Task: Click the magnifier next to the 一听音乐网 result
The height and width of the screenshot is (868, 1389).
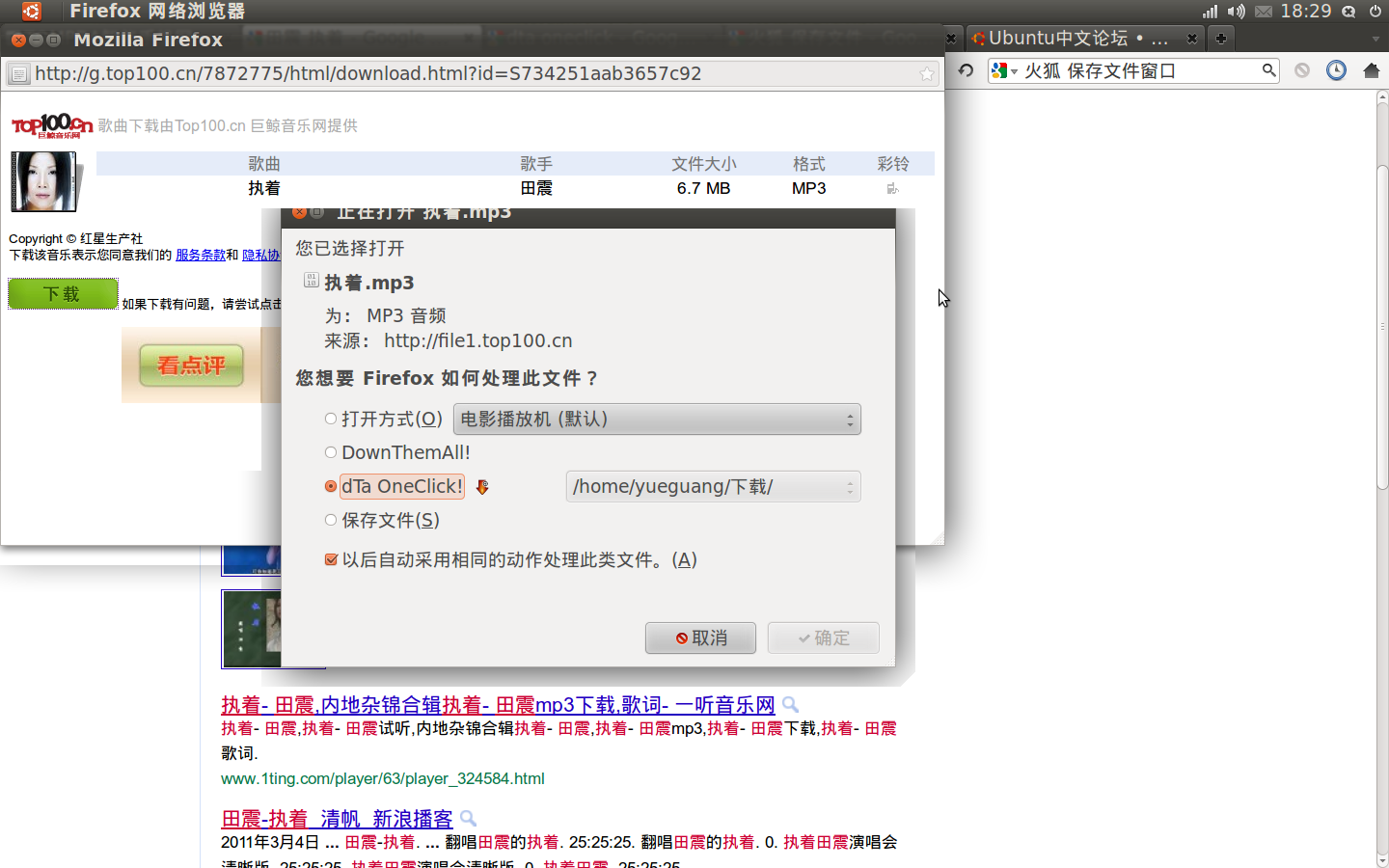Action: 790,705
